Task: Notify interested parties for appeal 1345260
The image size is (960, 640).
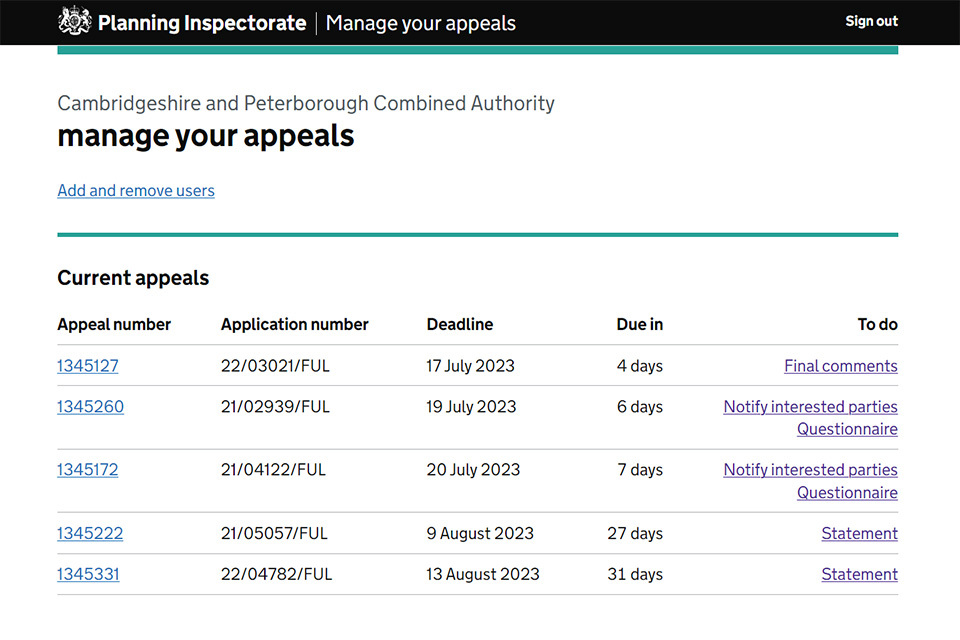Action: (810, 407)
